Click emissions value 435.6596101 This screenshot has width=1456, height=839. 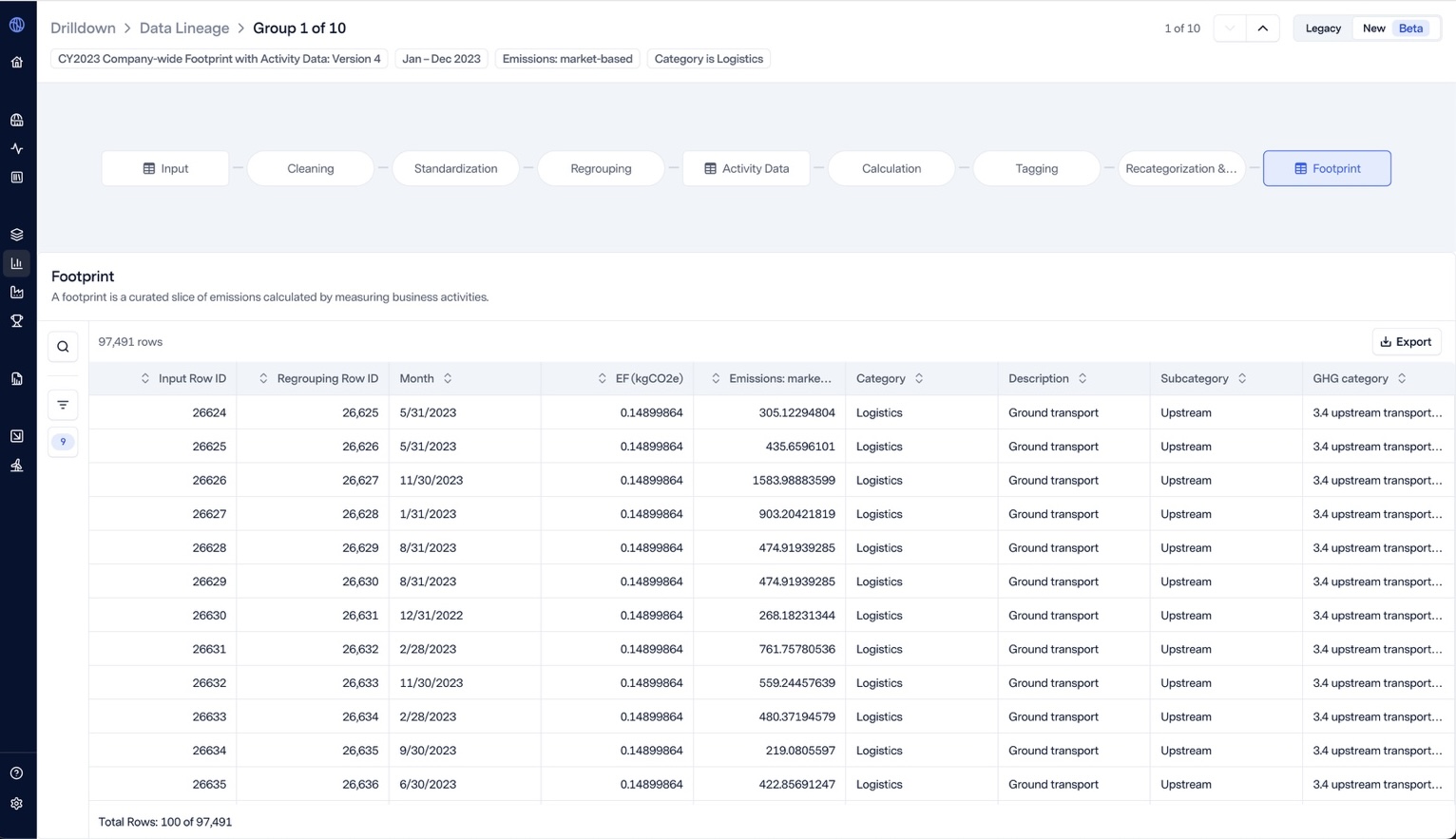coord(800,447)
